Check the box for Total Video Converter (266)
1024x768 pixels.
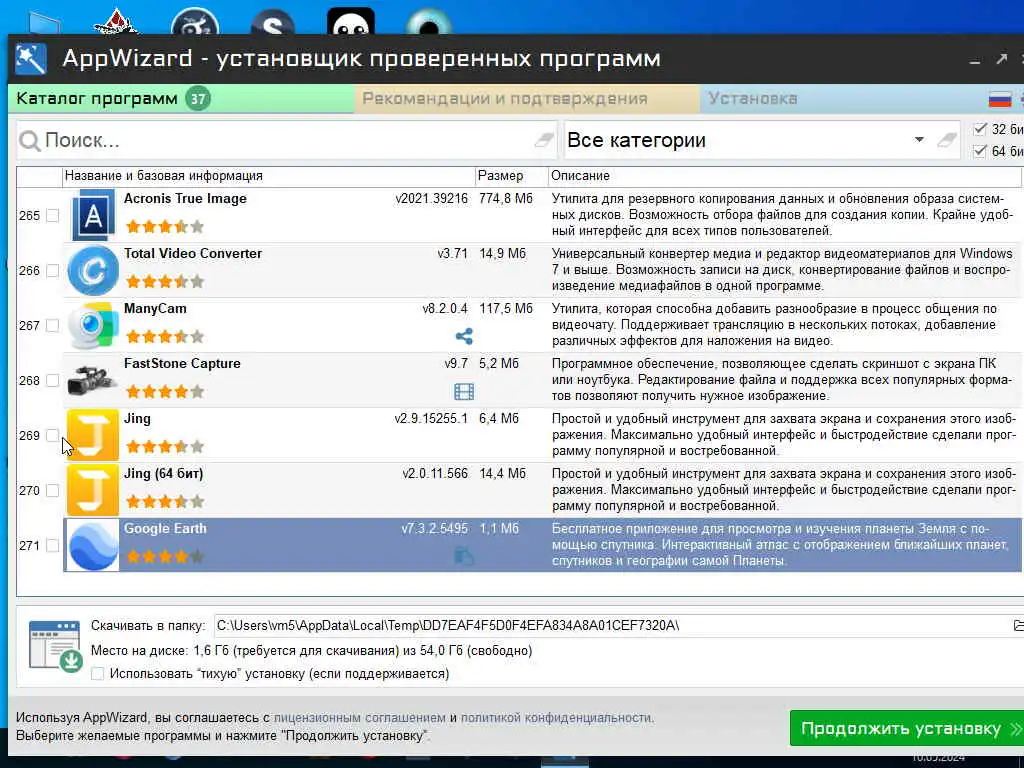click(53, 270)
